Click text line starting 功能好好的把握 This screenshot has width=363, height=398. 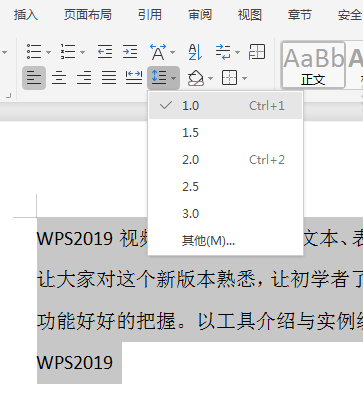pyautogui.click(x=200, y=321)
